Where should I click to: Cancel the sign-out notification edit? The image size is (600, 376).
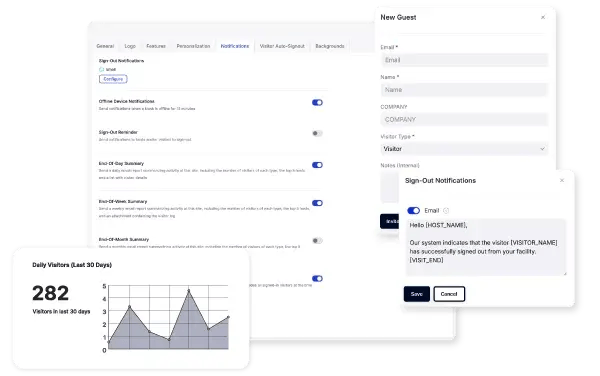point(449,294)
